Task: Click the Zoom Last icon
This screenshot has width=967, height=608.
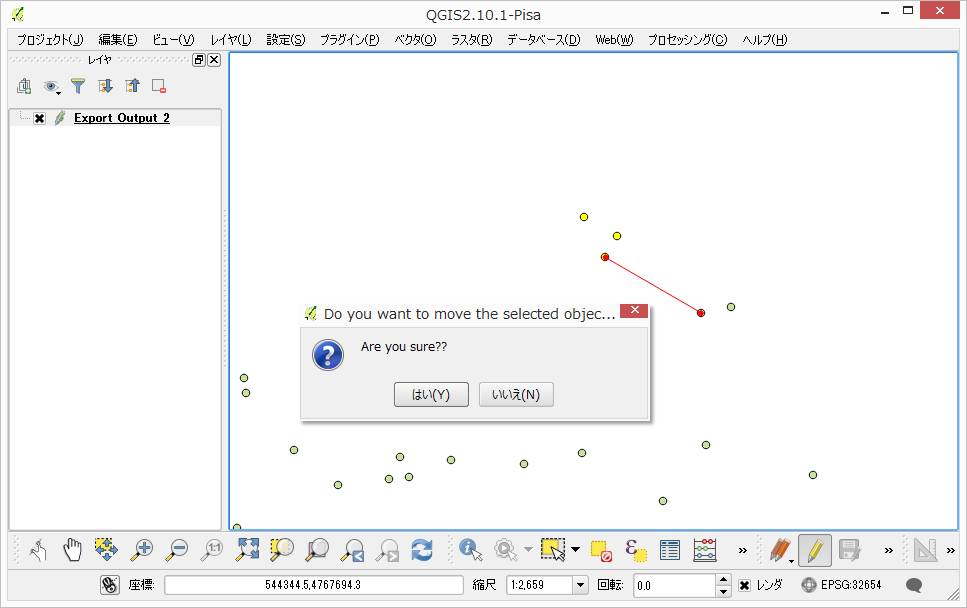Action: tap(353, 549)
